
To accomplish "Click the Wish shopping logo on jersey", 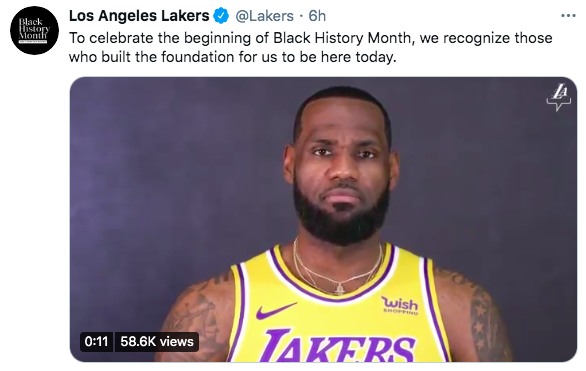I will (x=400, y=305).
